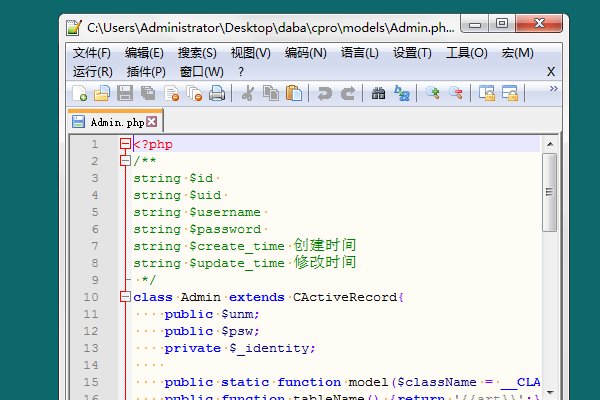This screenshot has height=400, width=600.
Task: Click the Paste clipboard icon
Action: pos(294,93)
